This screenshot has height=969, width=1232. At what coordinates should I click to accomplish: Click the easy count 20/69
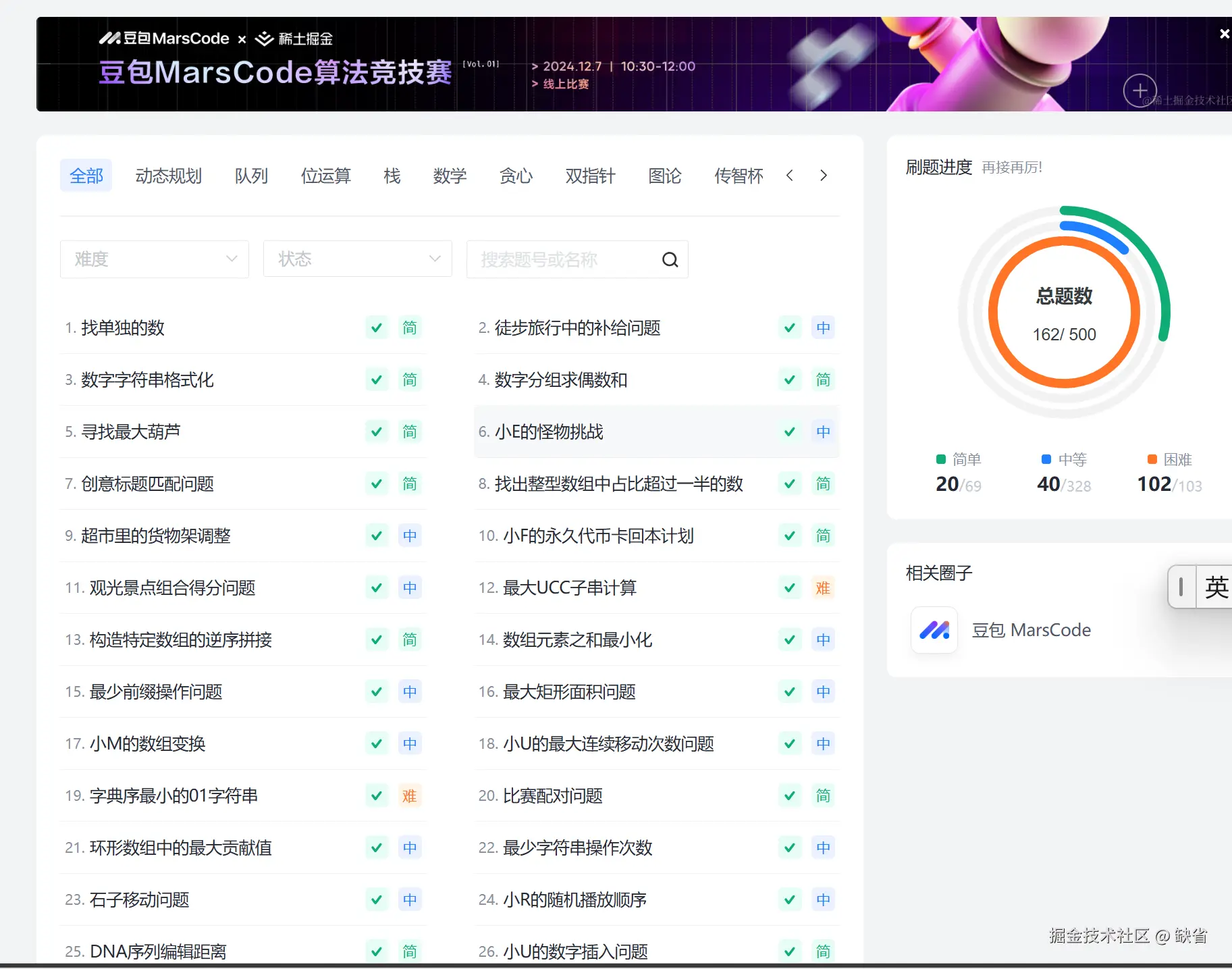click(x=959, y=484)
